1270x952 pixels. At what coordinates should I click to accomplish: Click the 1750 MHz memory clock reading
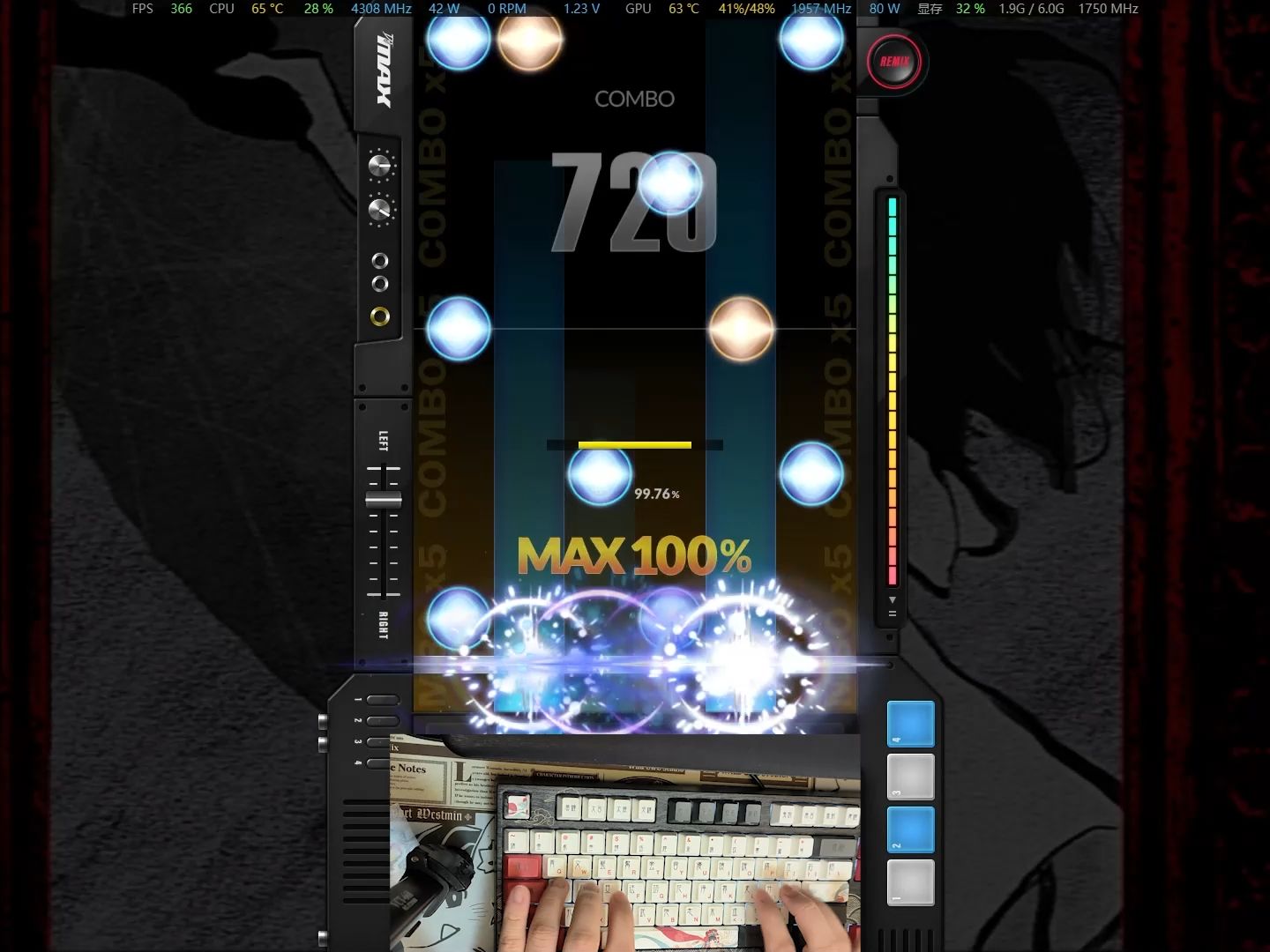pos(1108,9)
